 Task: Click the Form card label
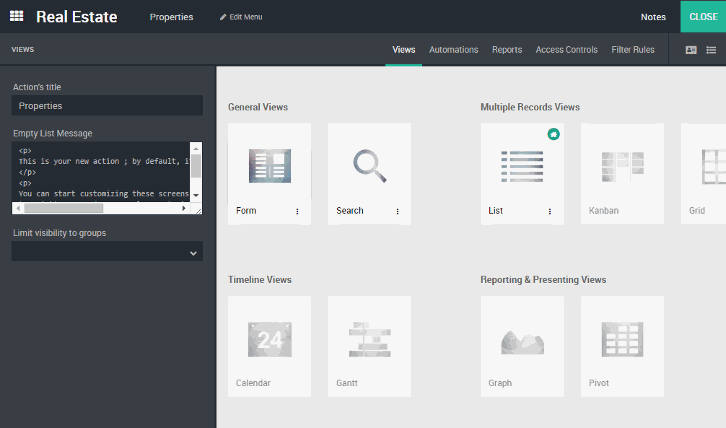246,211
